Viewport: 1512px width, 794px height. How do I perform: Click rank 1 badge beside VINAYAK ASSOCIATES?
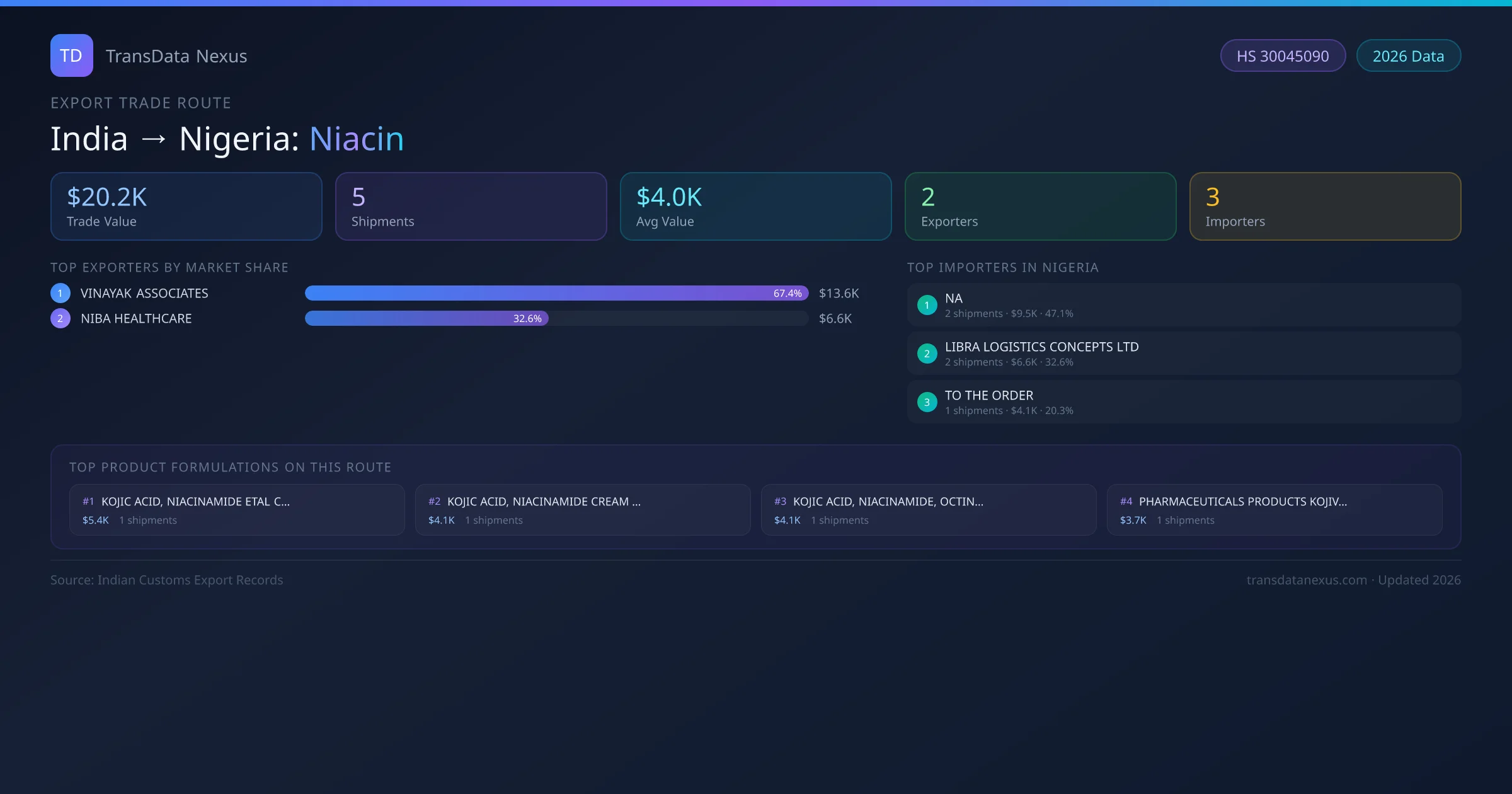tap(60, 293)
